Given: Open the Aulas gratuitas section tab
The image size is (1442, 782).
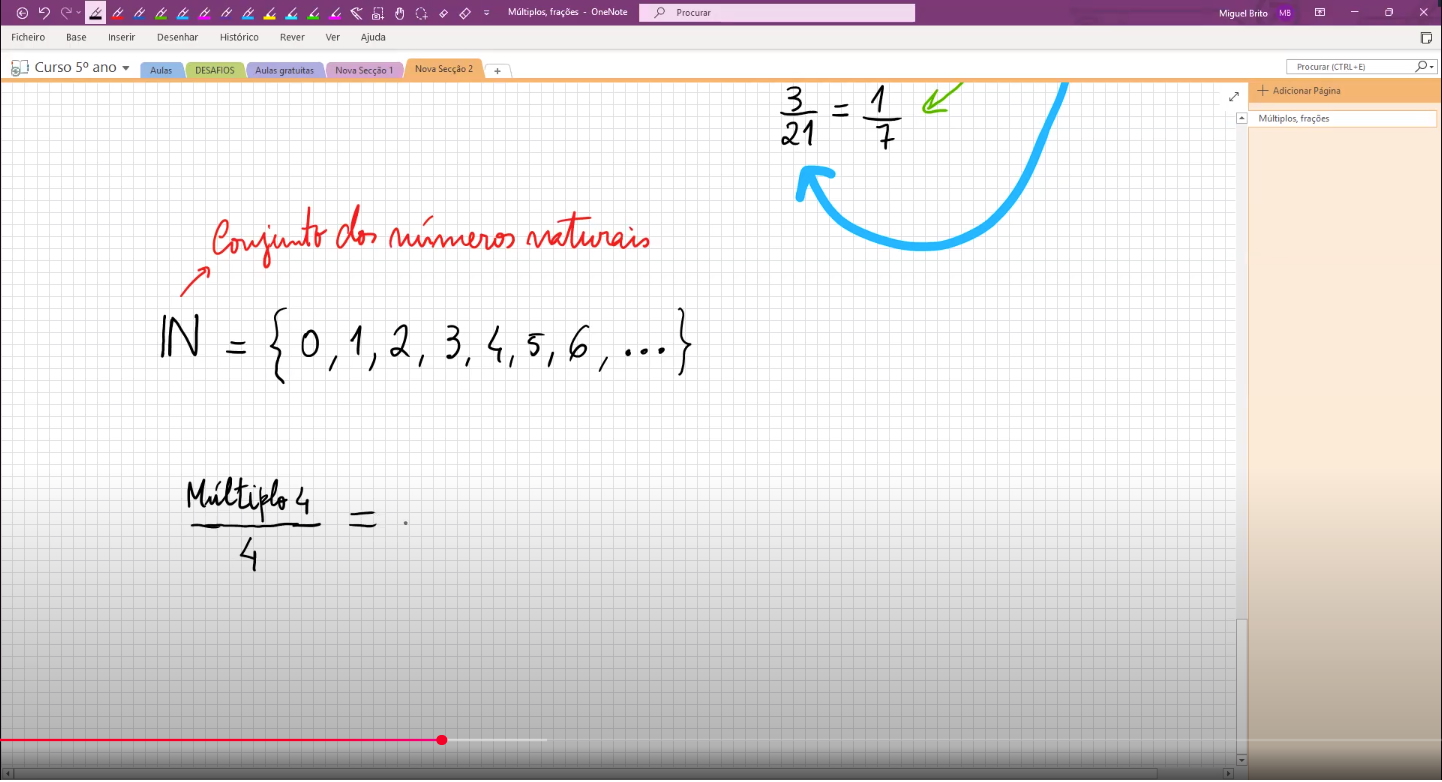Looking at the screenshot, I should click(285, 70).
